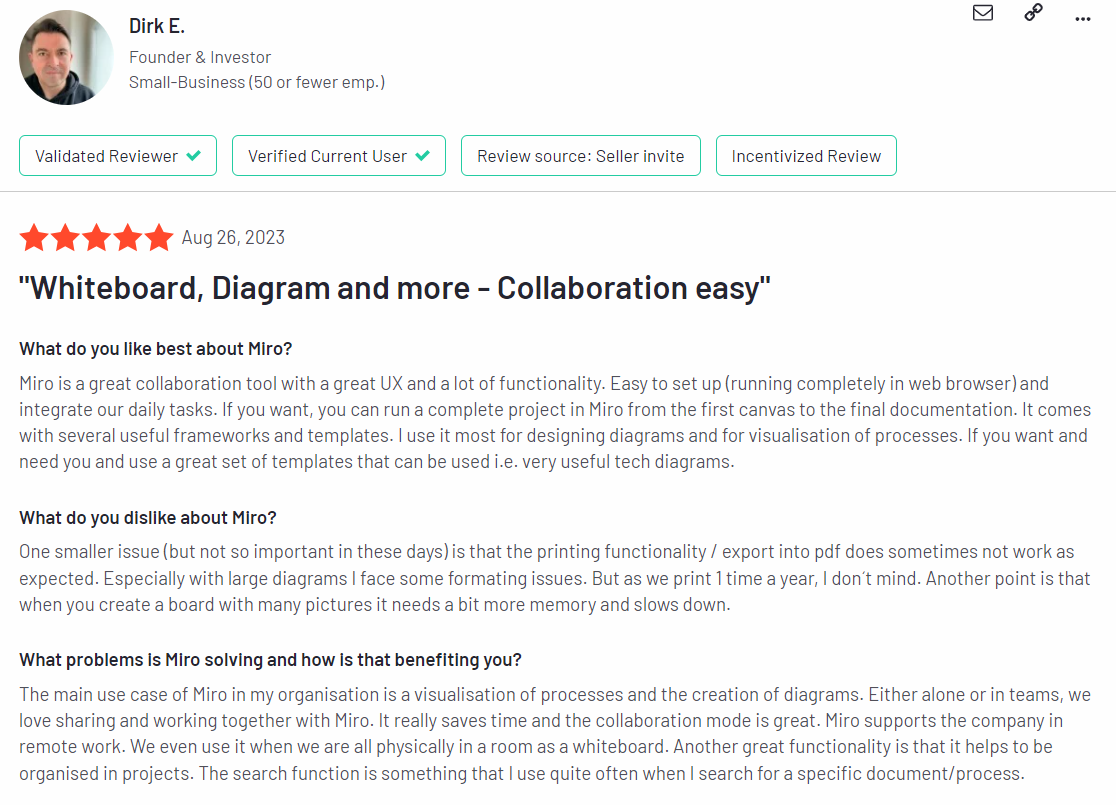Click the envelope email icon
This screenshot has width=1116, height=805.
[983, 13]
